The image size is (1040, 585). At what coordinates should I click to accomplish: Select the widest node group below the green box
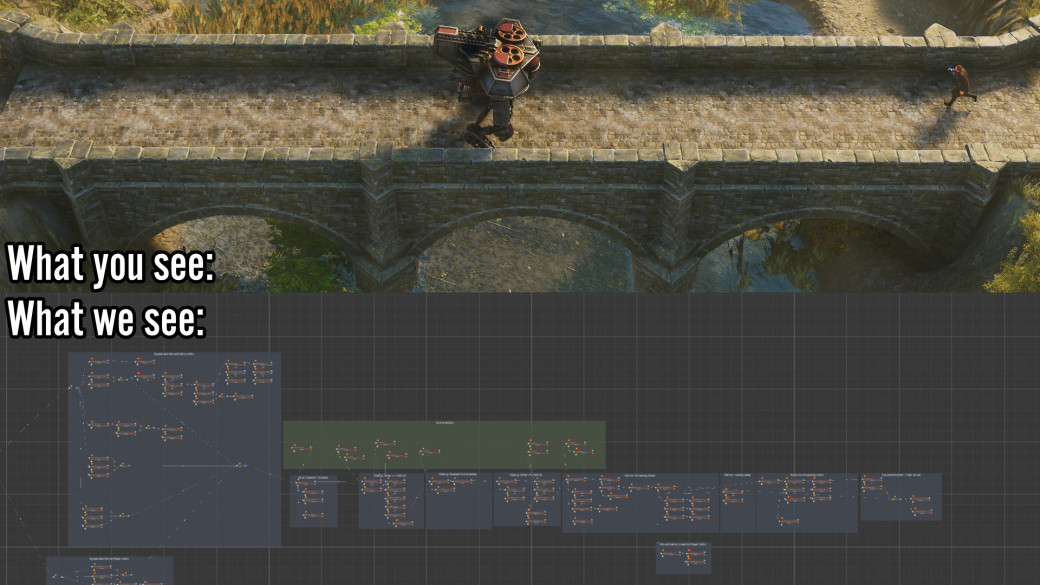[640, 502]
